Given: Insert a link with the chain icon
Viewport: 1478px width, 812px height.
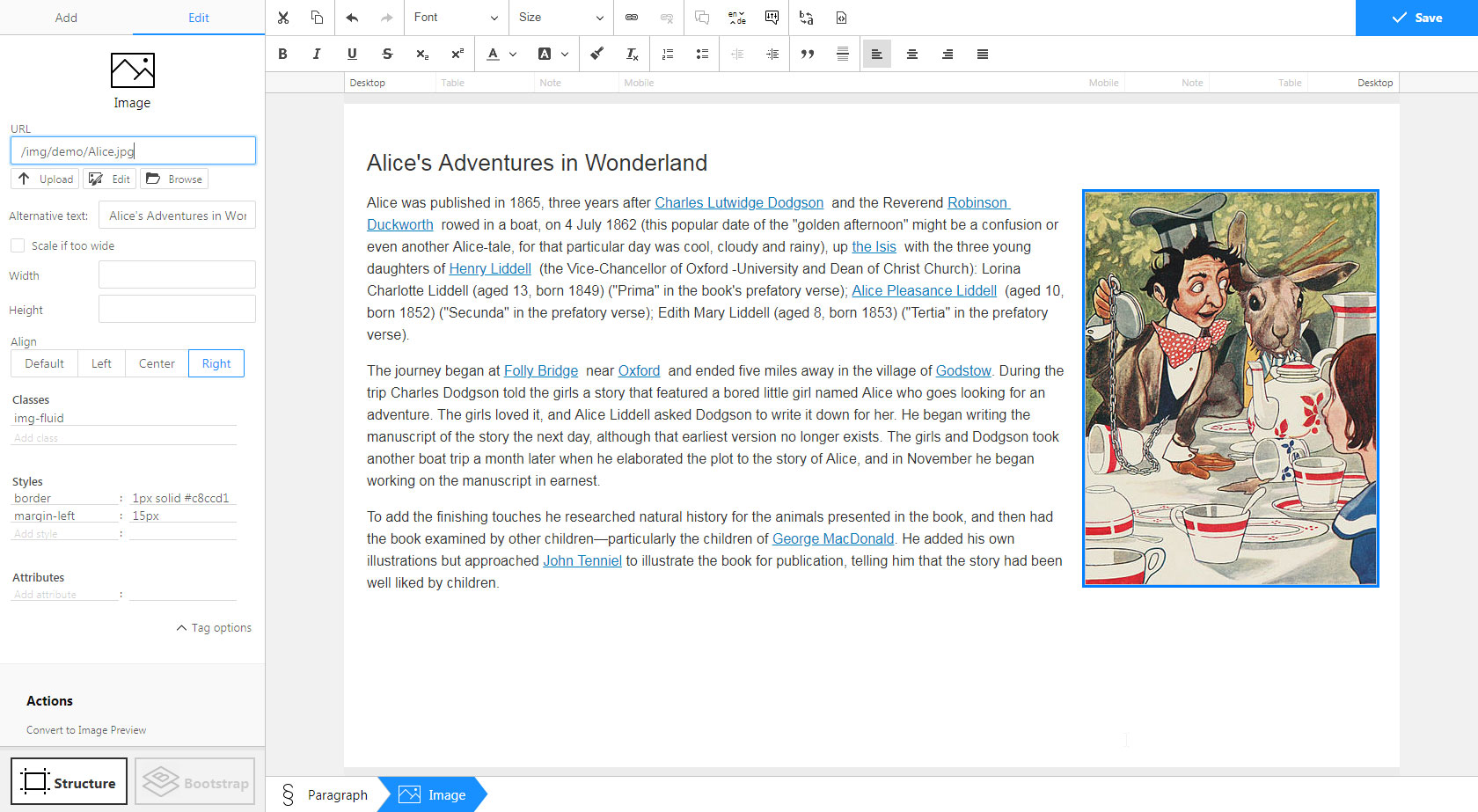Looking at the screenshot, I should click(632, 18).
